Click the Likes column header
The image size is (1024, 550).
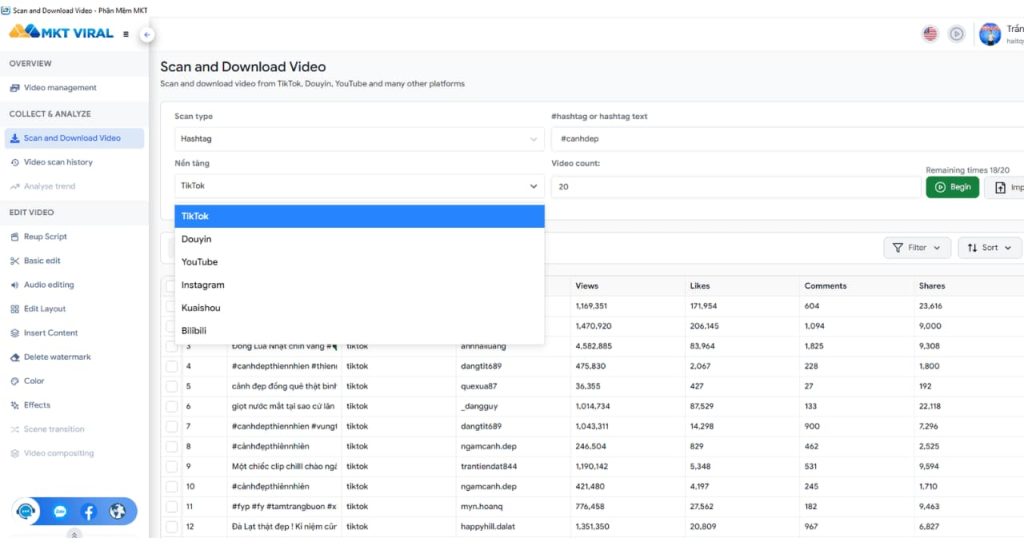tap(699, 286)
